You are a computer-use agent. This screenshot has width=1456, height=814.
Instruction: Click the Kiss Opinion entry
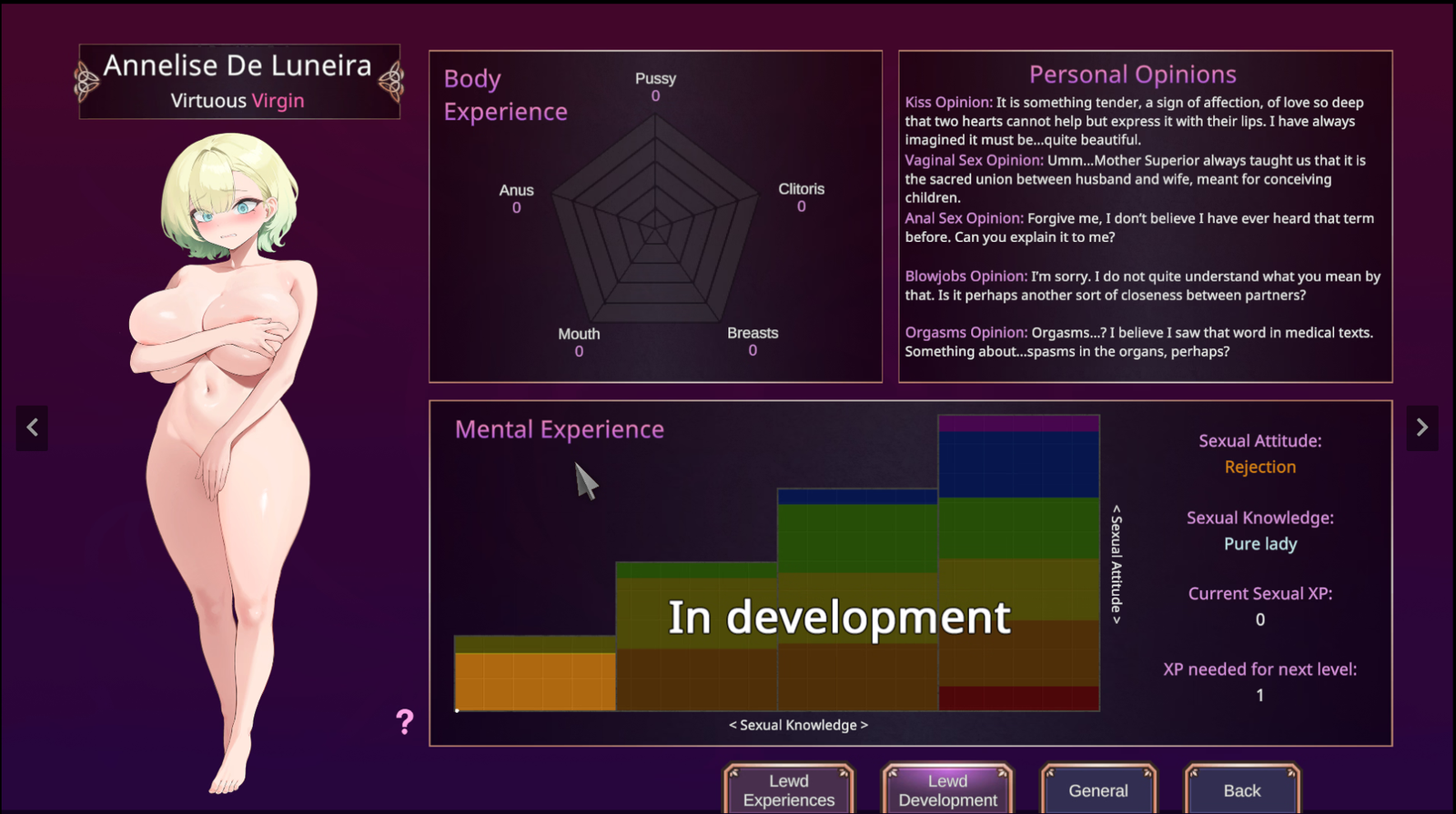(x=949, y=103)
